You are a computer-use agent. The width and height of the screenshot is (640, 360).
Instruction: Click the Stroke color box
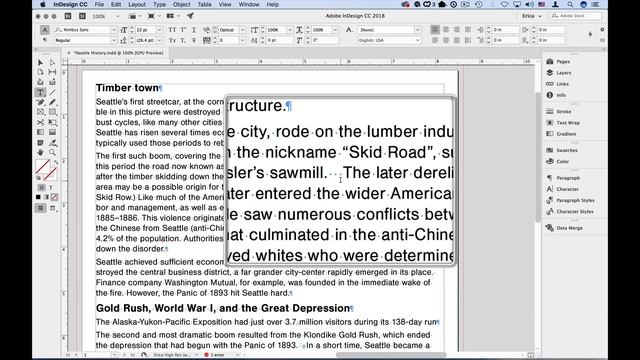click(50, 174)
